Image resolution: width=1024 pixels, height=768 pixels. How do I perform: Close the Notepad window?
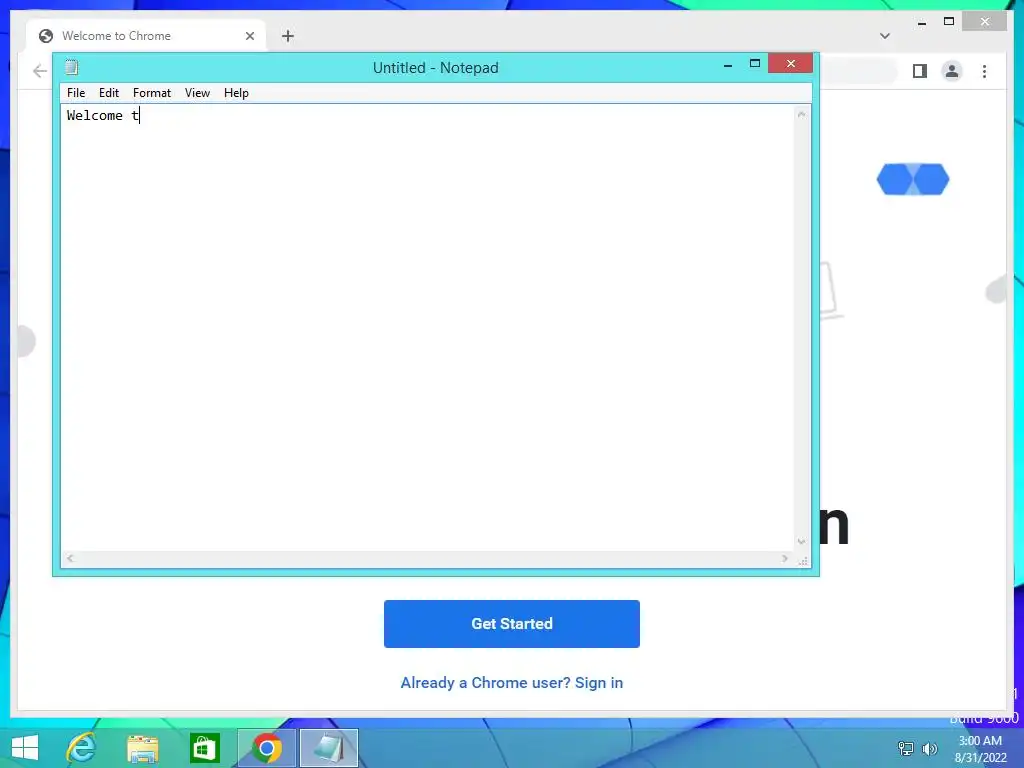pos(790,63)
